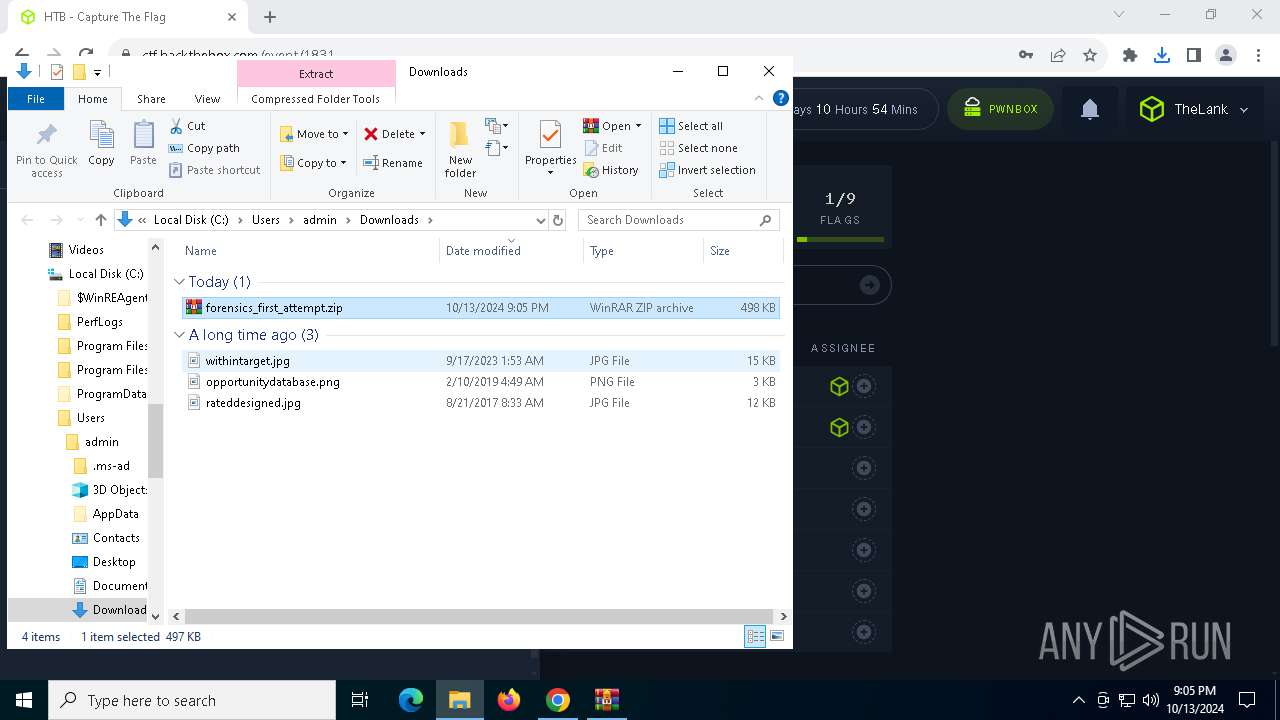Click the Edit command in Open group
The height and width of the screenshot is (720, 1280).
[603, 148]
